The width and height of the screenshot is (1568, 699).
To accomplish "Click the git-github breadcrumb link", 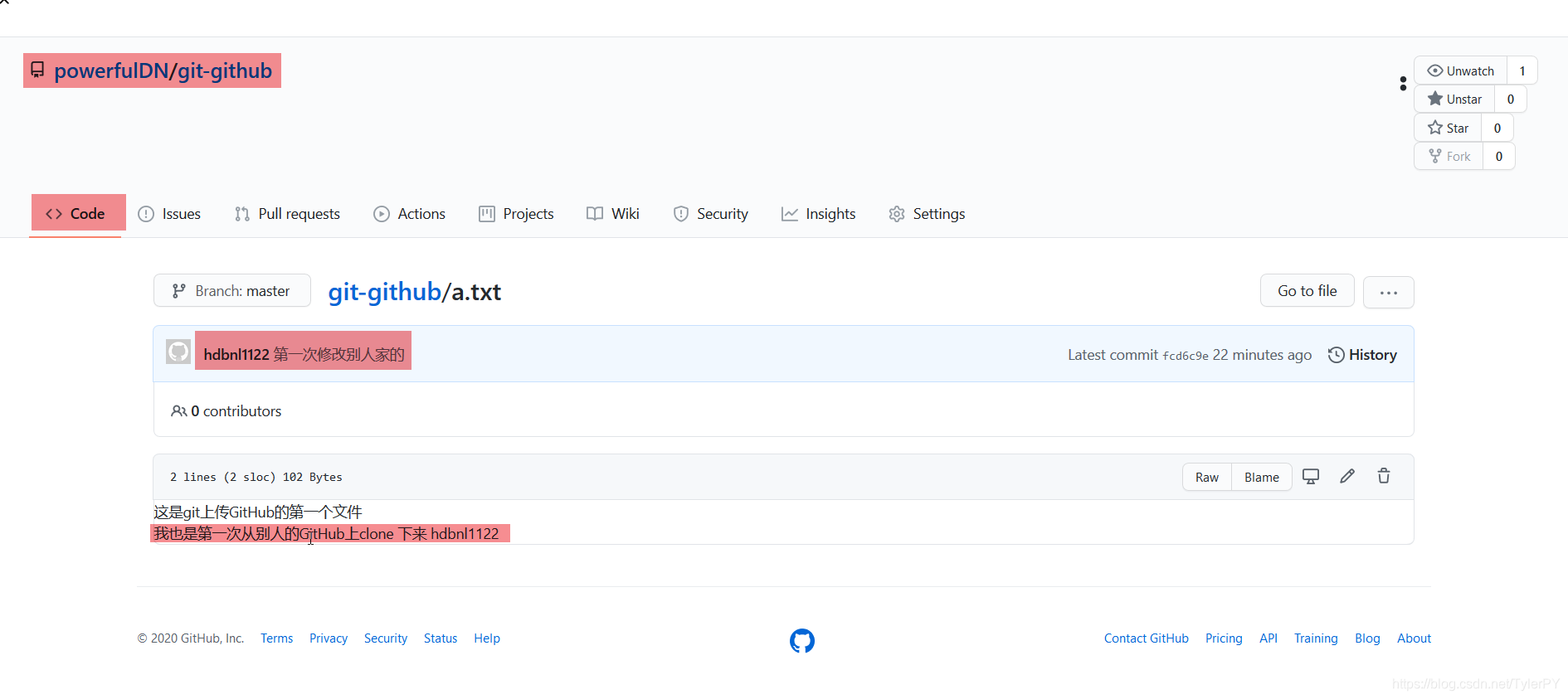I will pos(384,292).
